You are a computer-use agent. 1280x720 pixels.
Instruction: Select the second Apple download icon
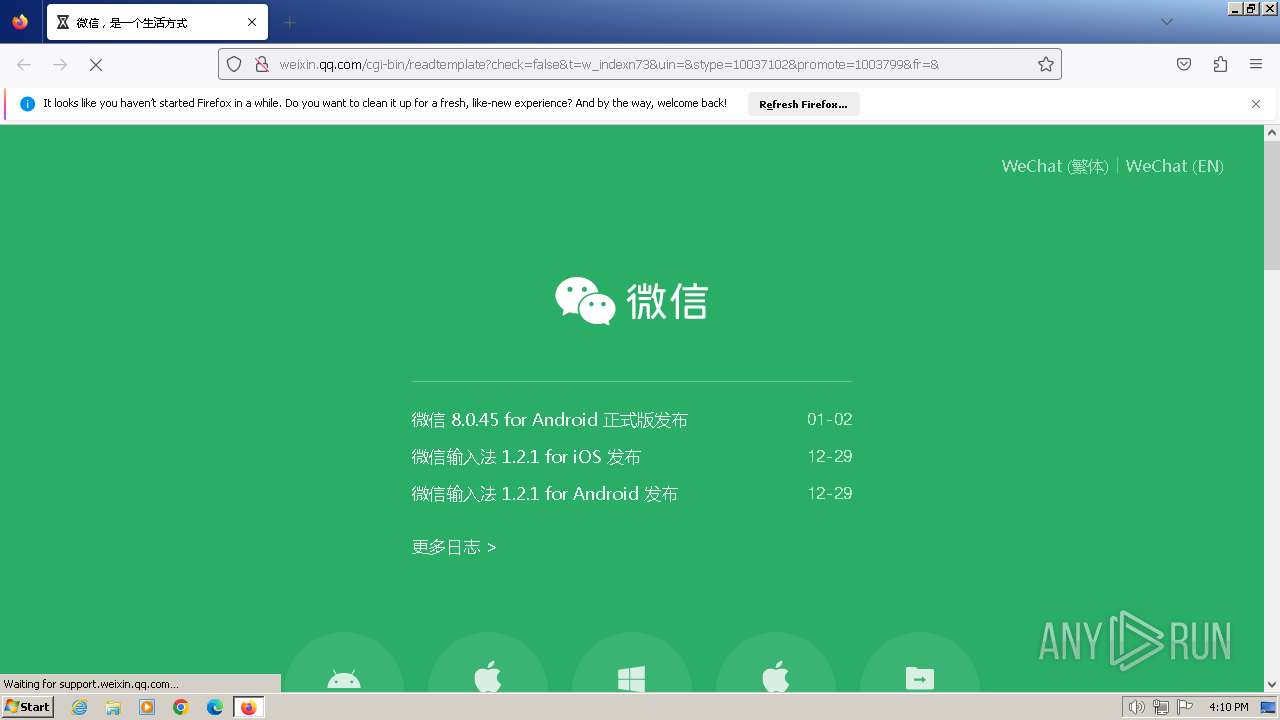776,662
